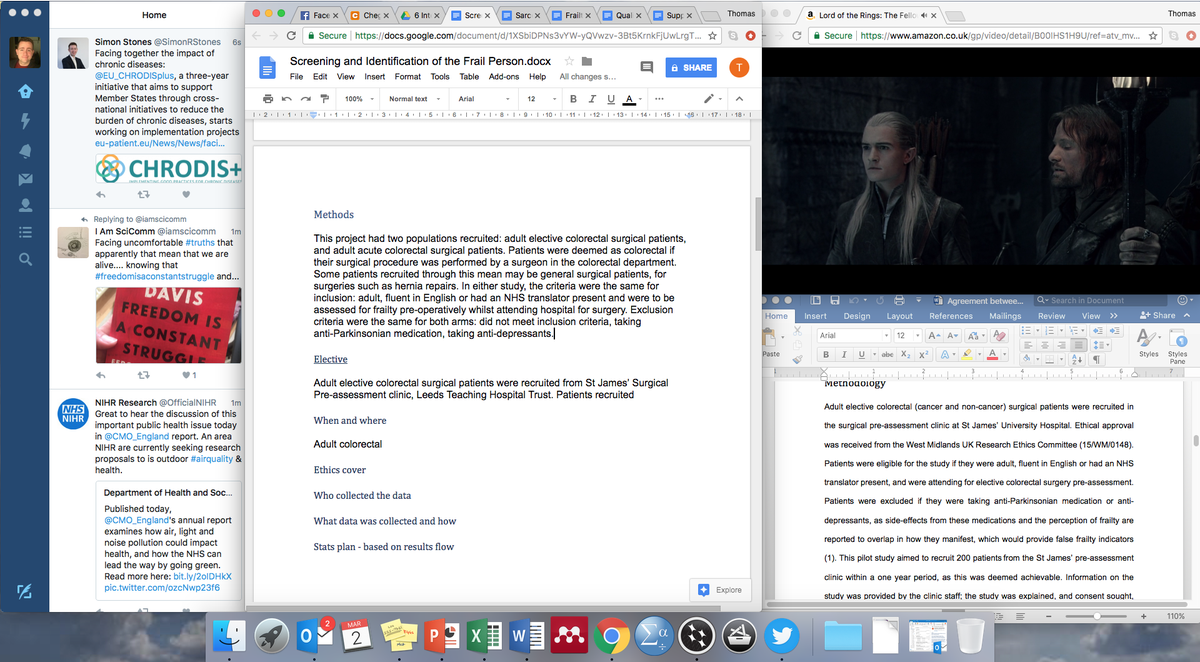
Task: Click the Google Docs home icon
Action: click(267, 67)
